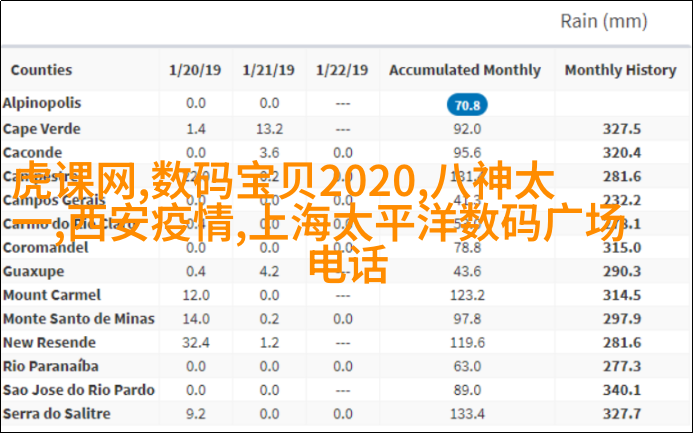The height and width of the screenshot is (434, 694).
Task: Click Cape Verde's 1.4 rain value
Action: [196, 129]
